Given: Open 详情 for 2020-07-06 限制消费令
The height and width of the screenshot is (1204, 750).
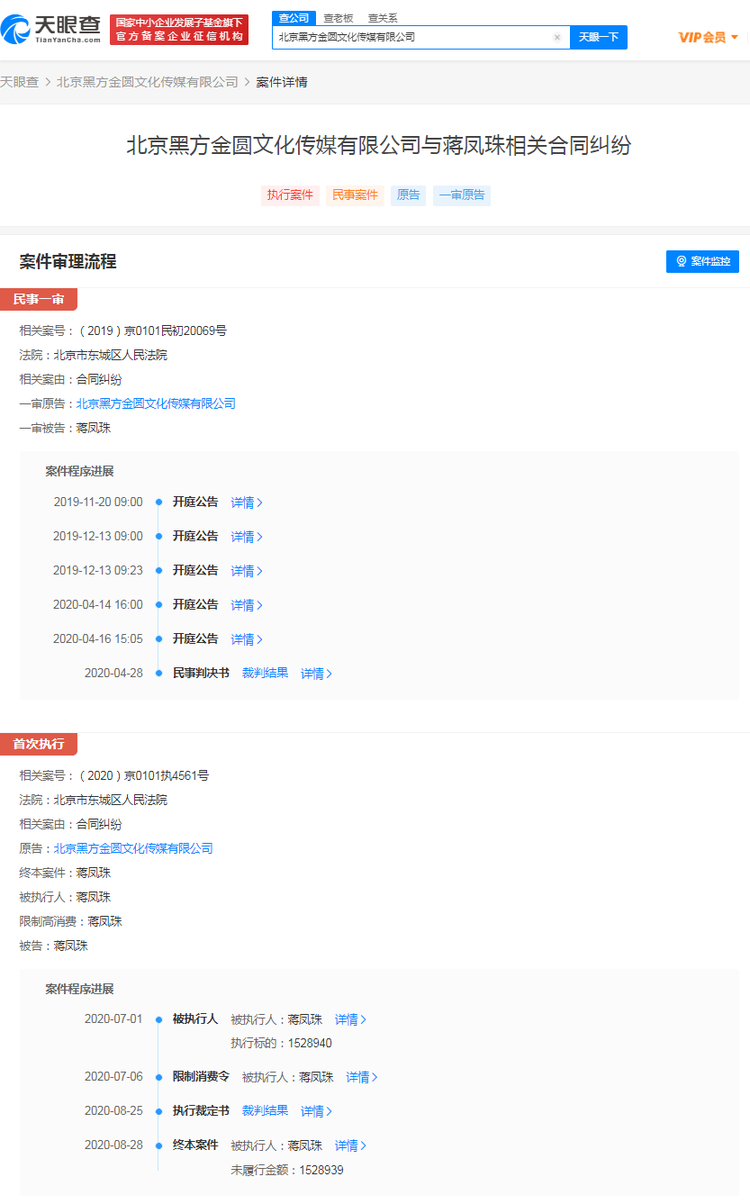Looking at the screenshot, I should [x=362, y=1077].
